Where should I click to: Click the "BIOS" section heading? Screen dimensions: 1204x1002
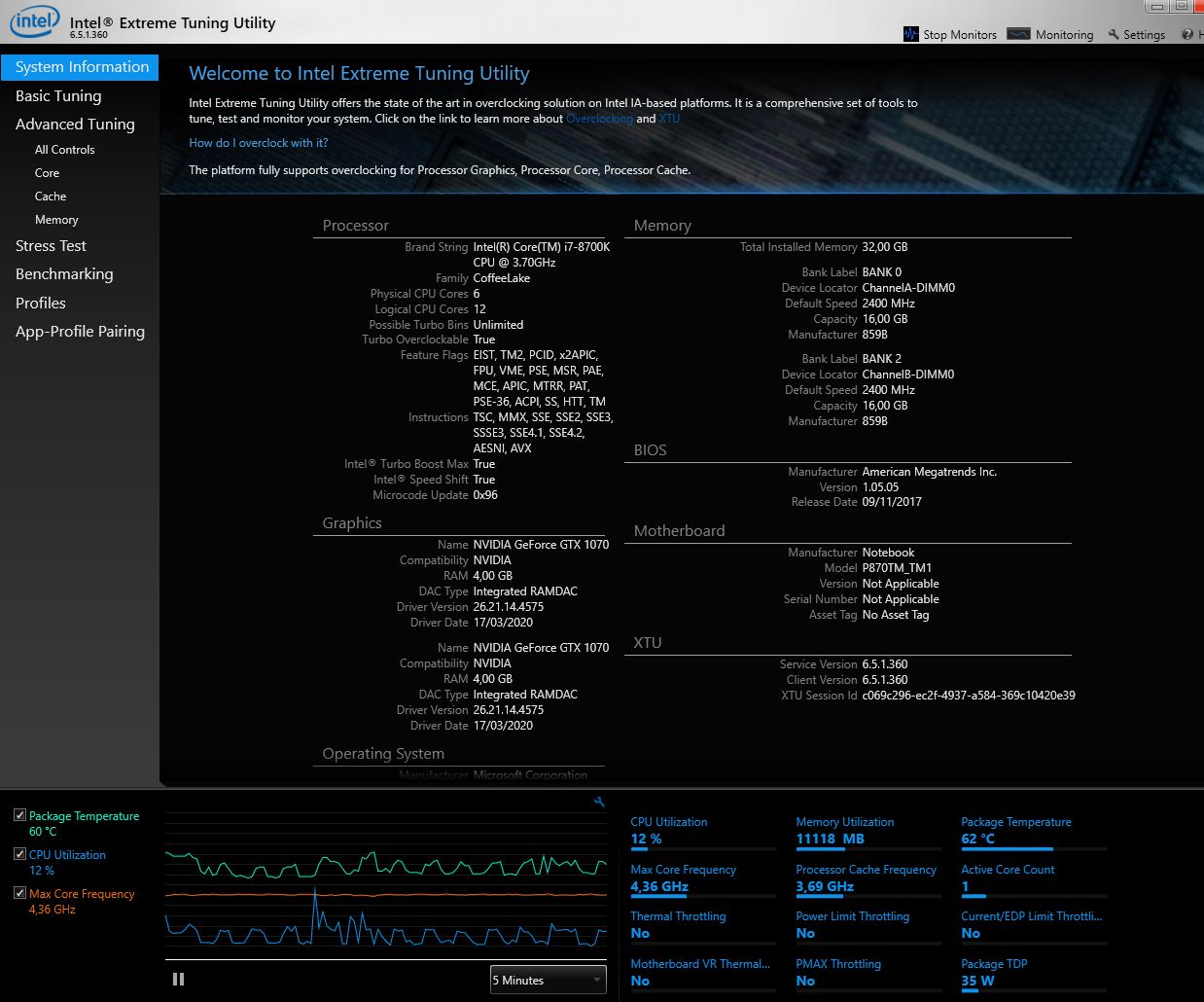point(651,450)
